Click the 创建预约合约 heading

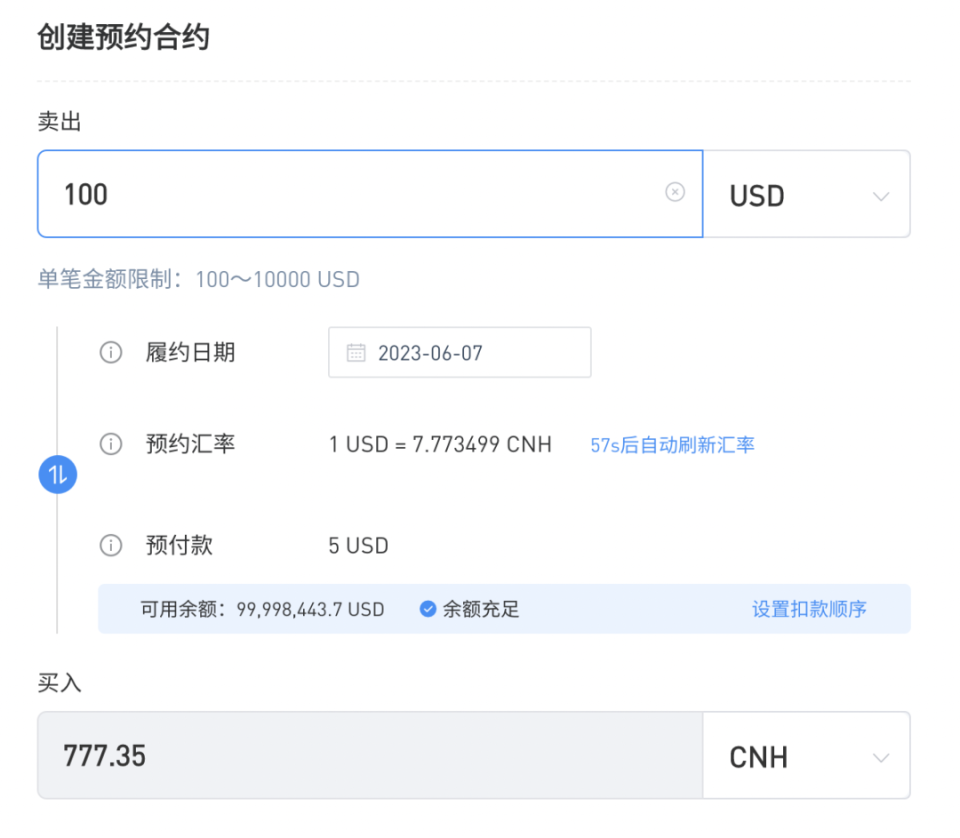tap(123, 37)
